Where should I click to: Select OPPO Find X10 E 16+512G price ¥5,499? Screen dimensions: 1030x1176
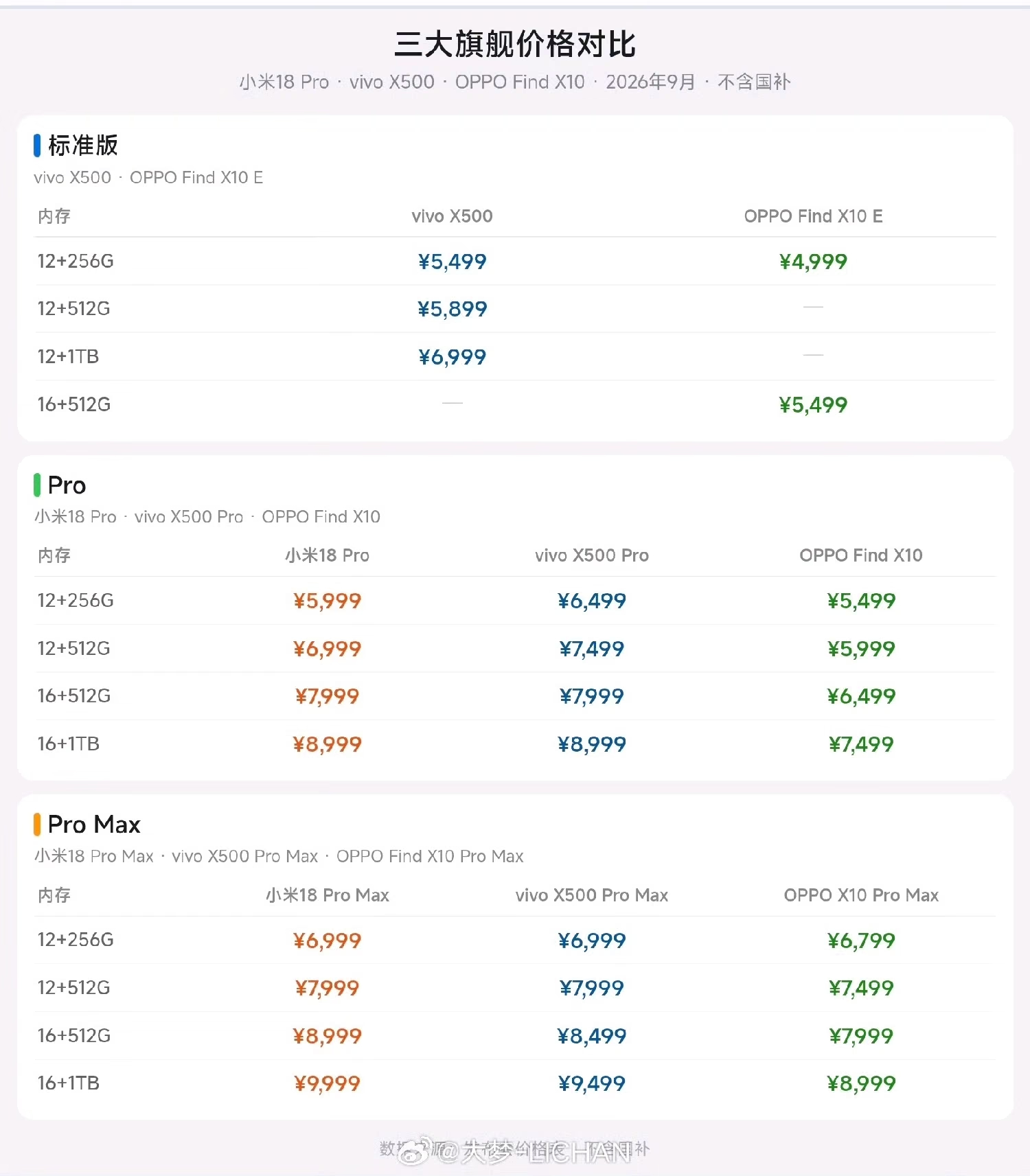[x=813, y=405]
